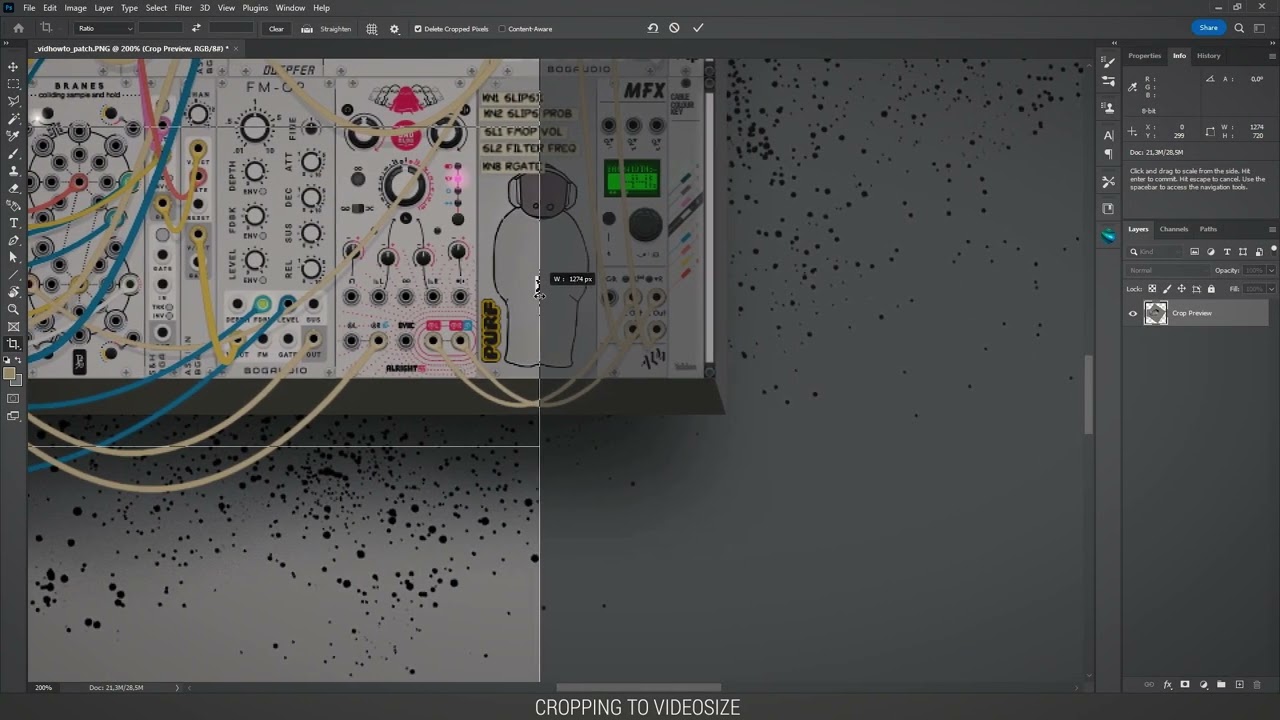Click the Straighten button
This screenshot has width=1280, height=720.
[x=327, y=29]
